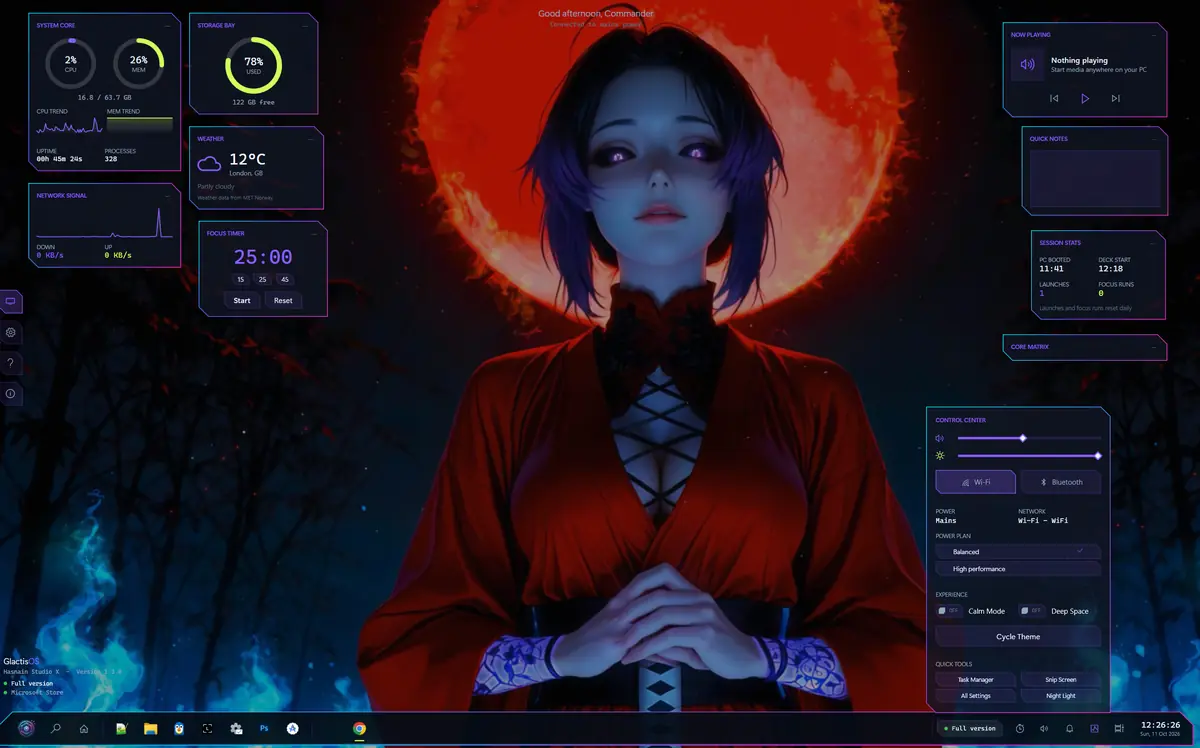
Task: Open the start orb in the taskbar
Action: [x=26, y=728]
